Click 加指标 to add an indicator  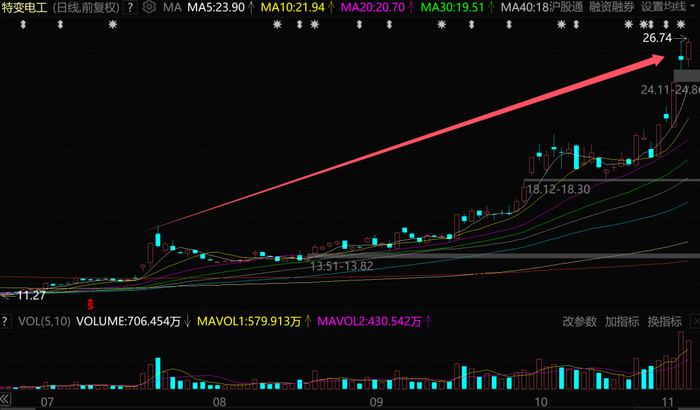[622, 321]
